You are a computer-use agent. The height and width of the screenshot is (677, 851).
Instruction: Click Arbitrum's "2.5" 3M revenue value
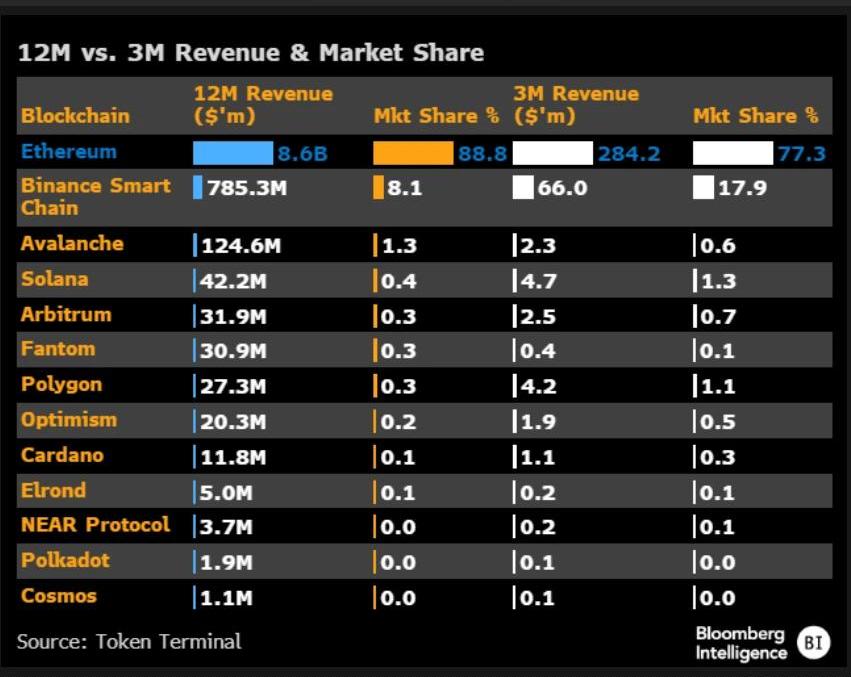point(538,317)
